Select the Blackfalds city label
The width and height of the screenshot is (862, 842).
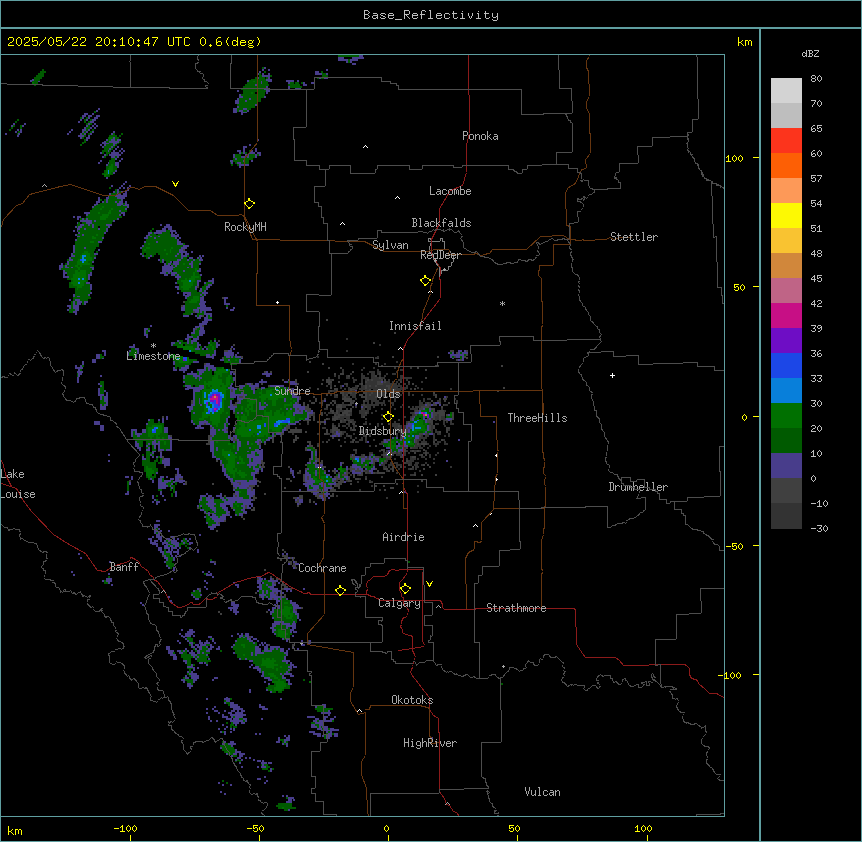tap(441, 223)
